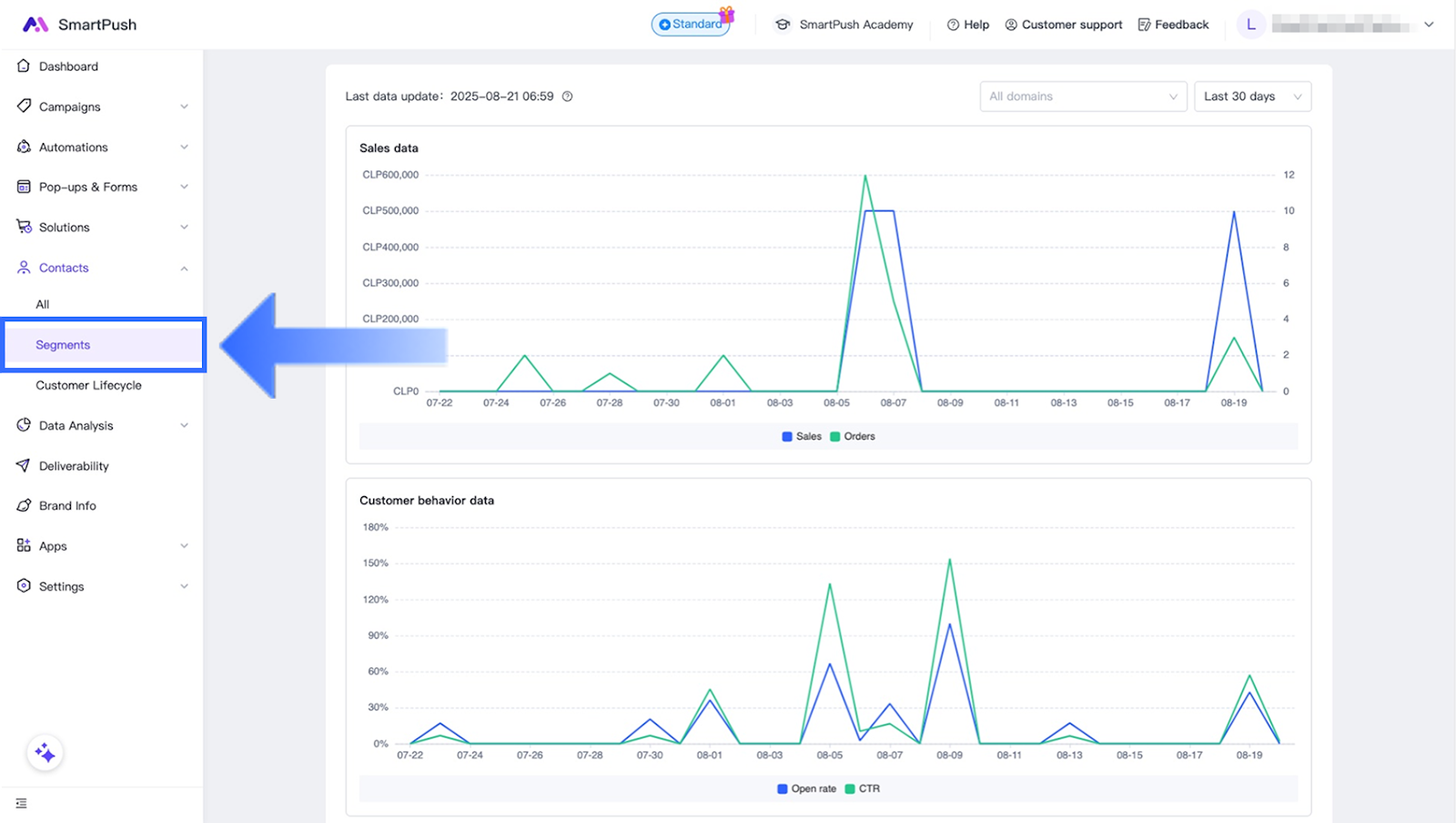This screenshot has height=823, width=1456.
Task: Click the user avatar letter L
Action: (1250, 25)
